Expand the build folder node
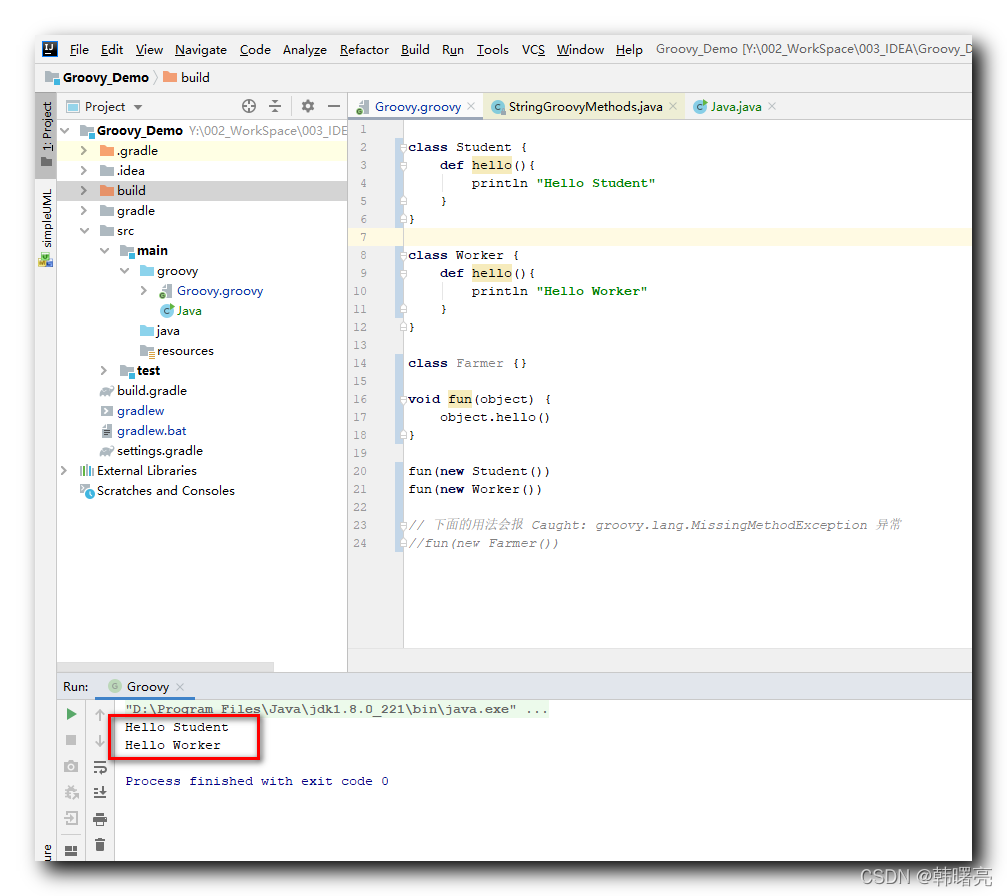The image size is (1007, 896). coord(83,190)
